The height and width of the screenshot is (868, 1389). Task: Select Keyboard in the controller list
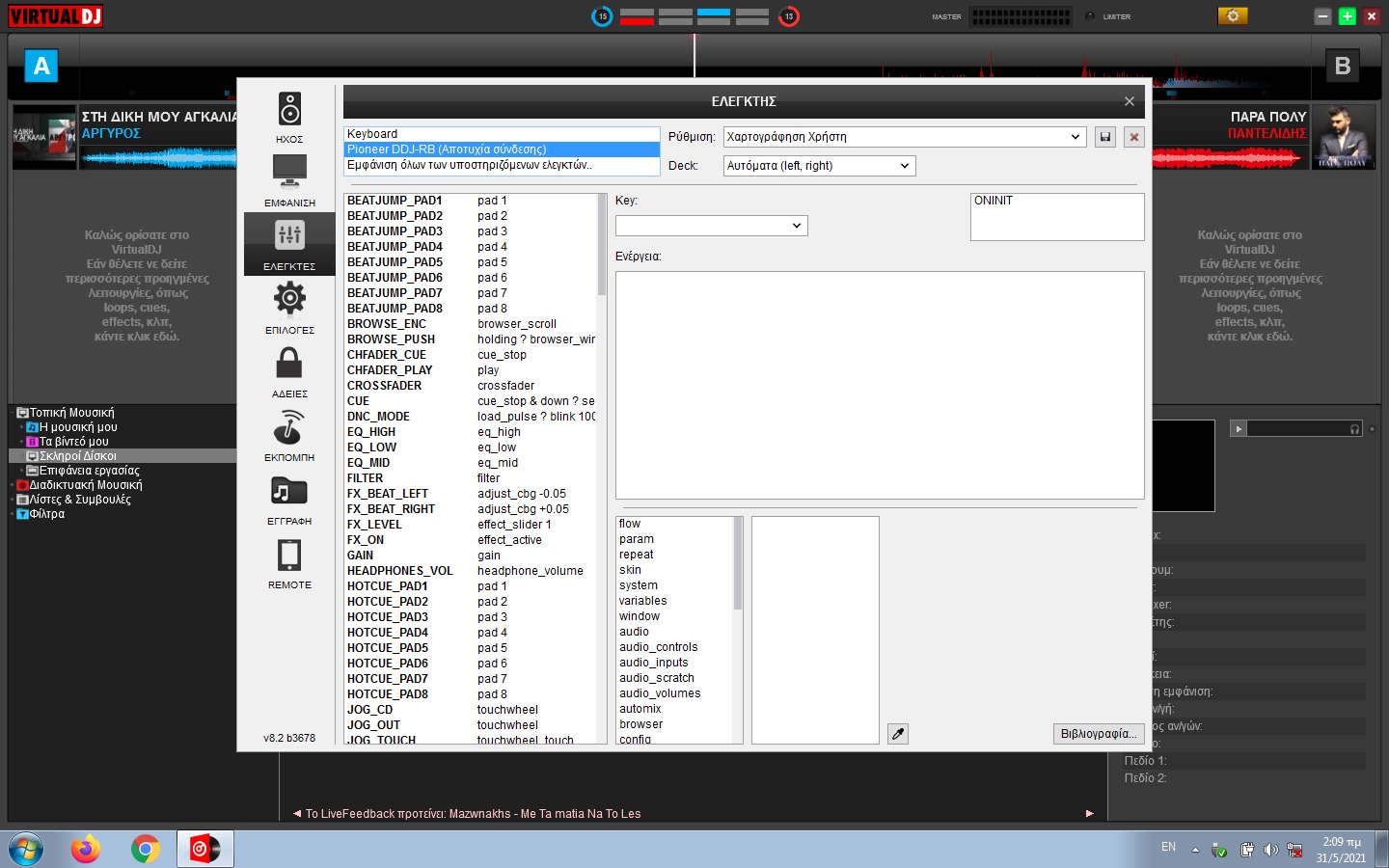pos(502,134)
